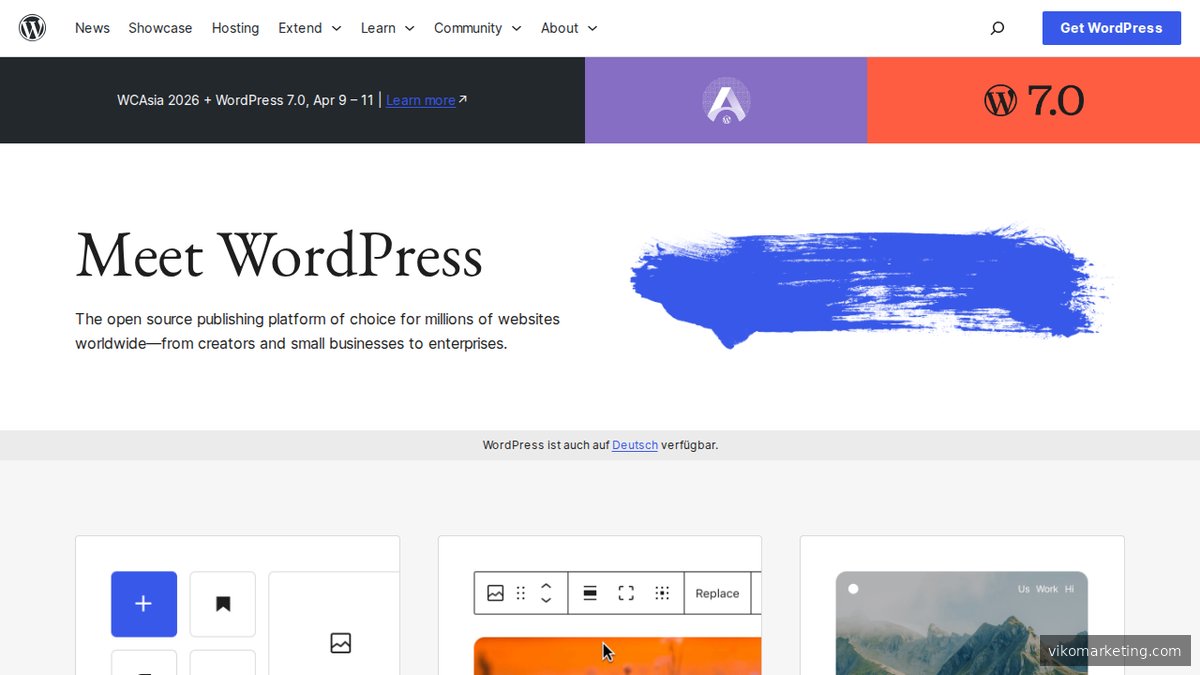The height and width of the screenshot is (675, 1200).
Task: Click the blue plus block inserter
Action: [143, 604]
